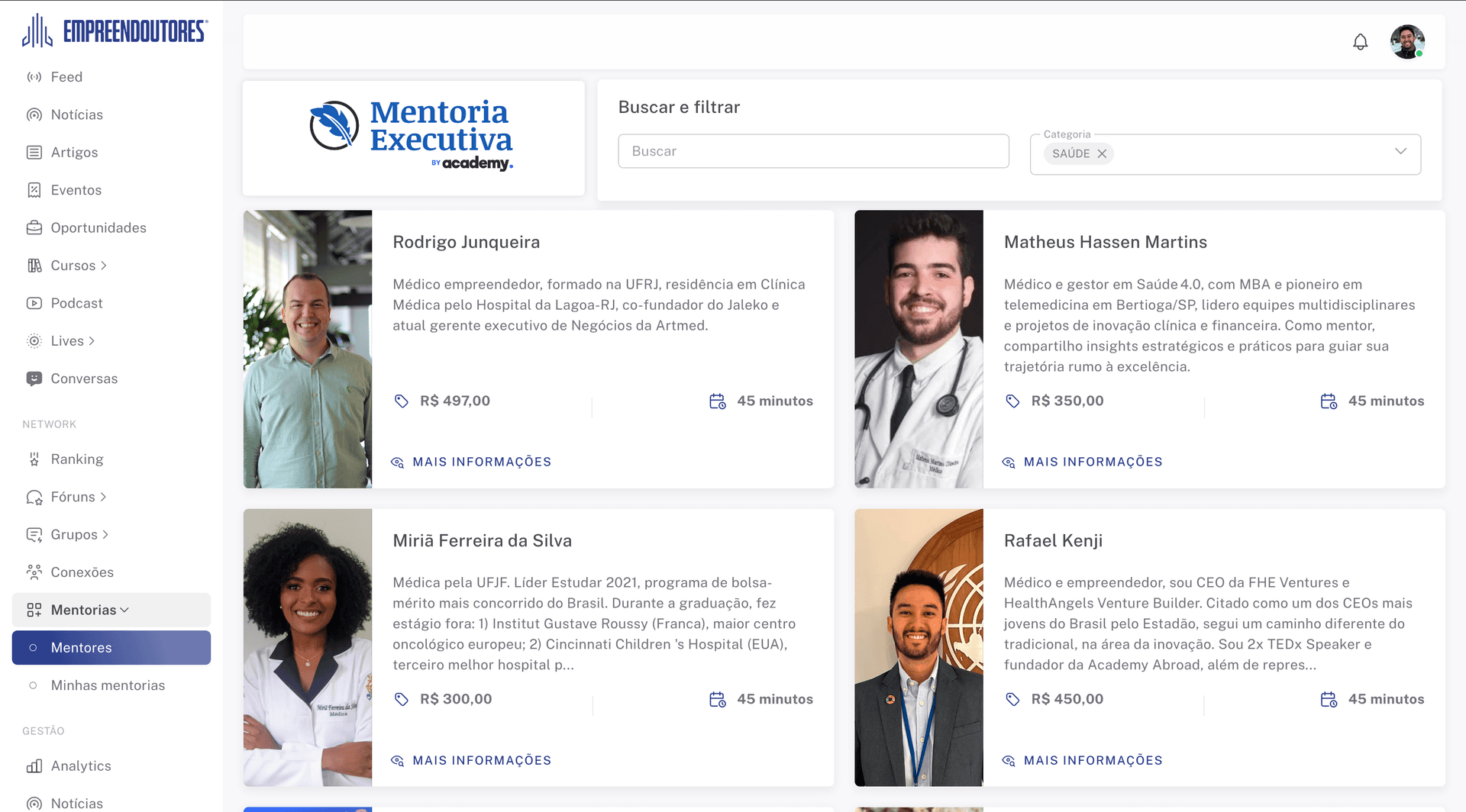The image size is (1466, 812).
Task: Click the Podcast play icon
Action: click(34, 303)
